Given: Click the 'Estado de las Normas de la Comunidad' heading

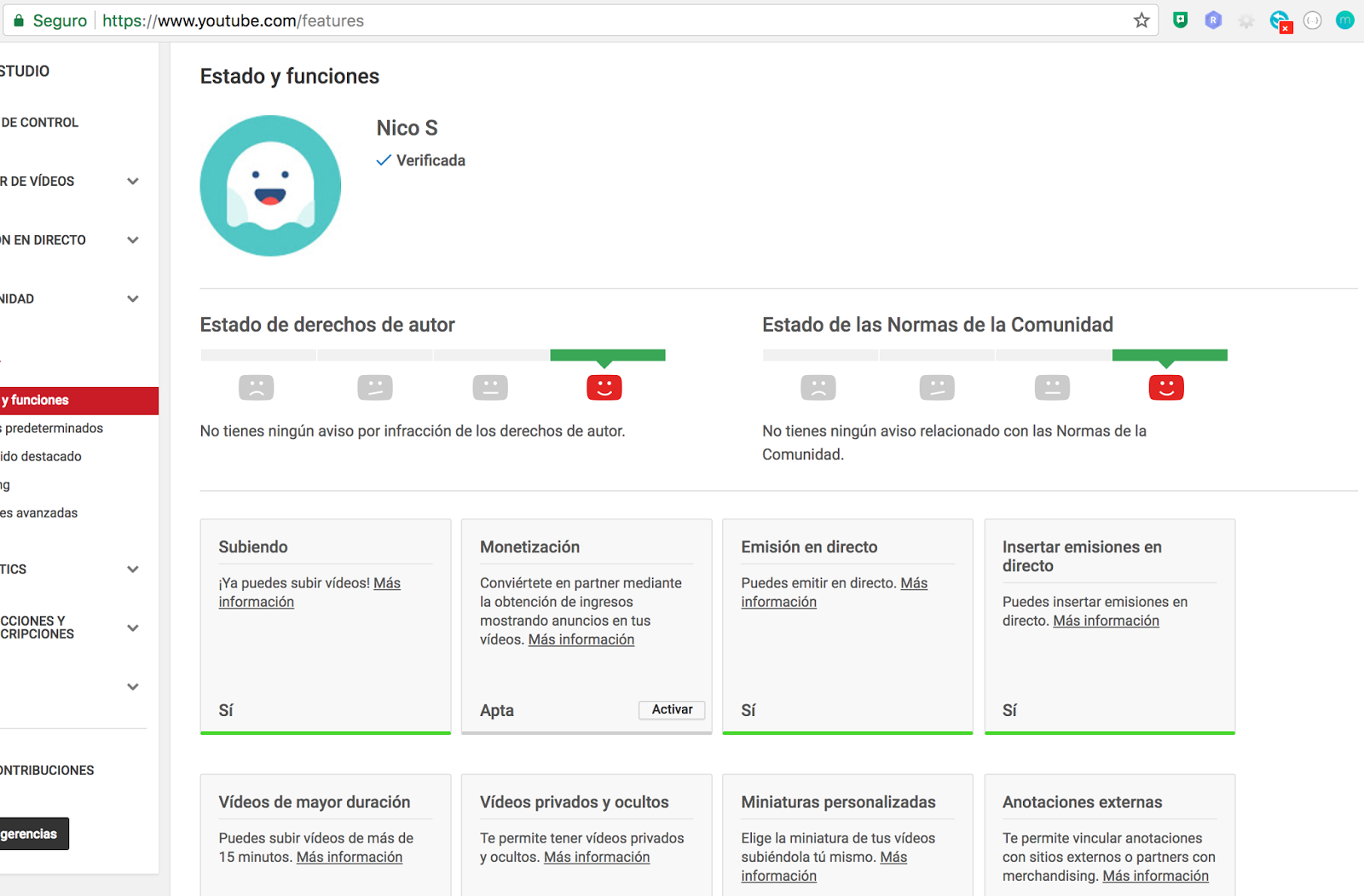Looking at the screenshot, I should [938, 325].
